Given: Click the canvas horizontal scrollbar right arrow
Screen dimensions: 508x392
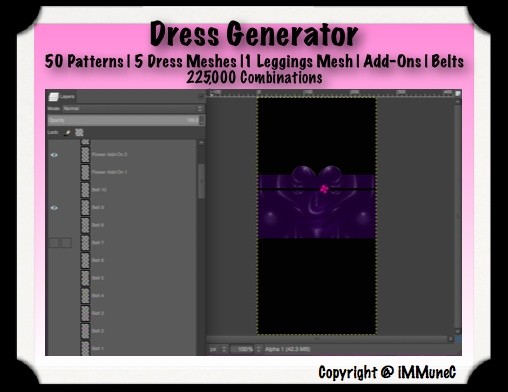Looking at the screenshot, I should pyautogui.click(x=451, y=339).
